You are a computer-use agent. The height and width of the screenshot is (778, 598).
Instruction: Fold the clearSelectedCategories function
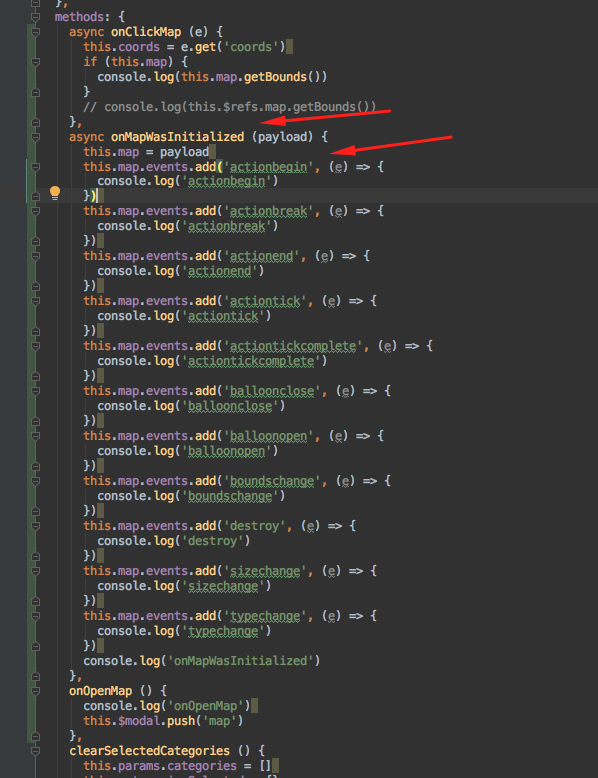[35, 751]
